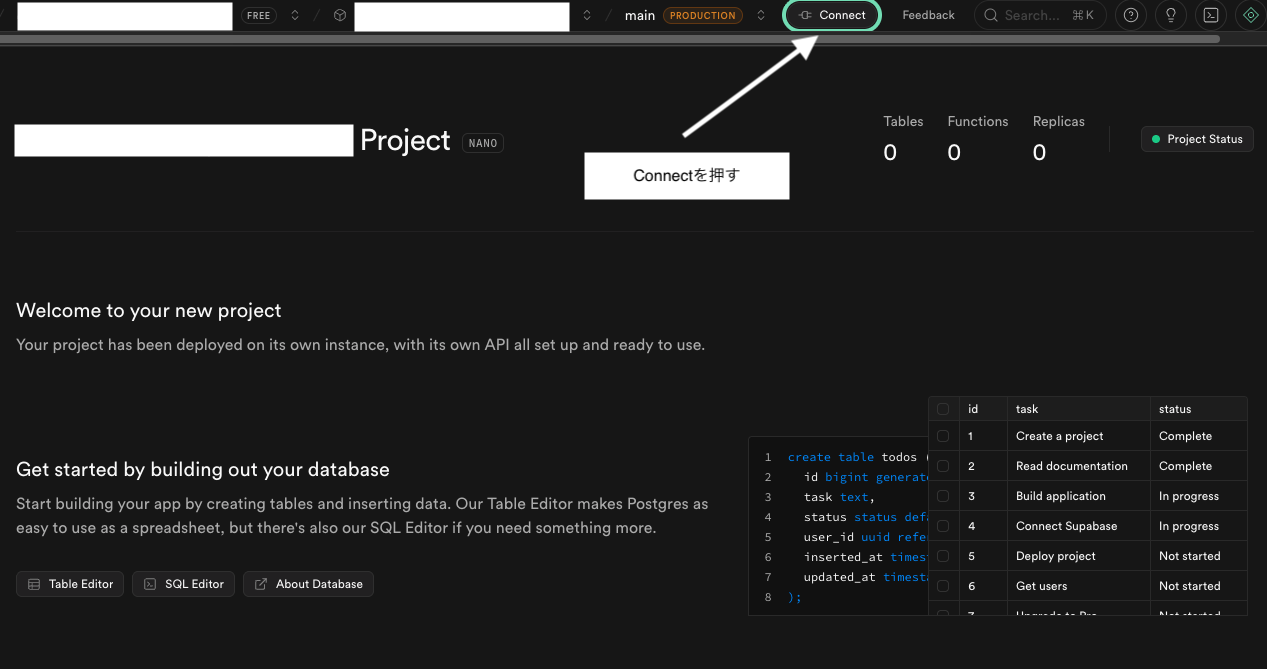Open the project switcher dropdown chevrons

(x=587, y=15)
